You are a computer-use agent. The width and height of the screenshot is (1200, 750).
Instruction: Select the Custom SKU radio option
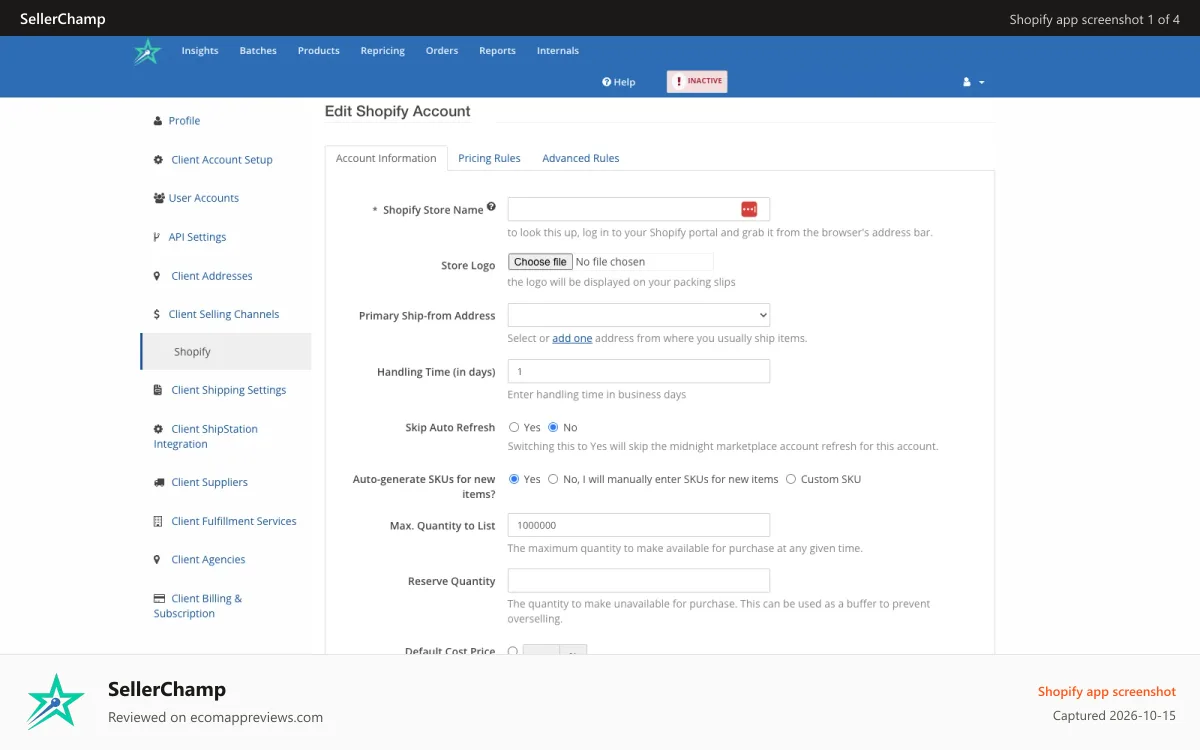[791, 479]
